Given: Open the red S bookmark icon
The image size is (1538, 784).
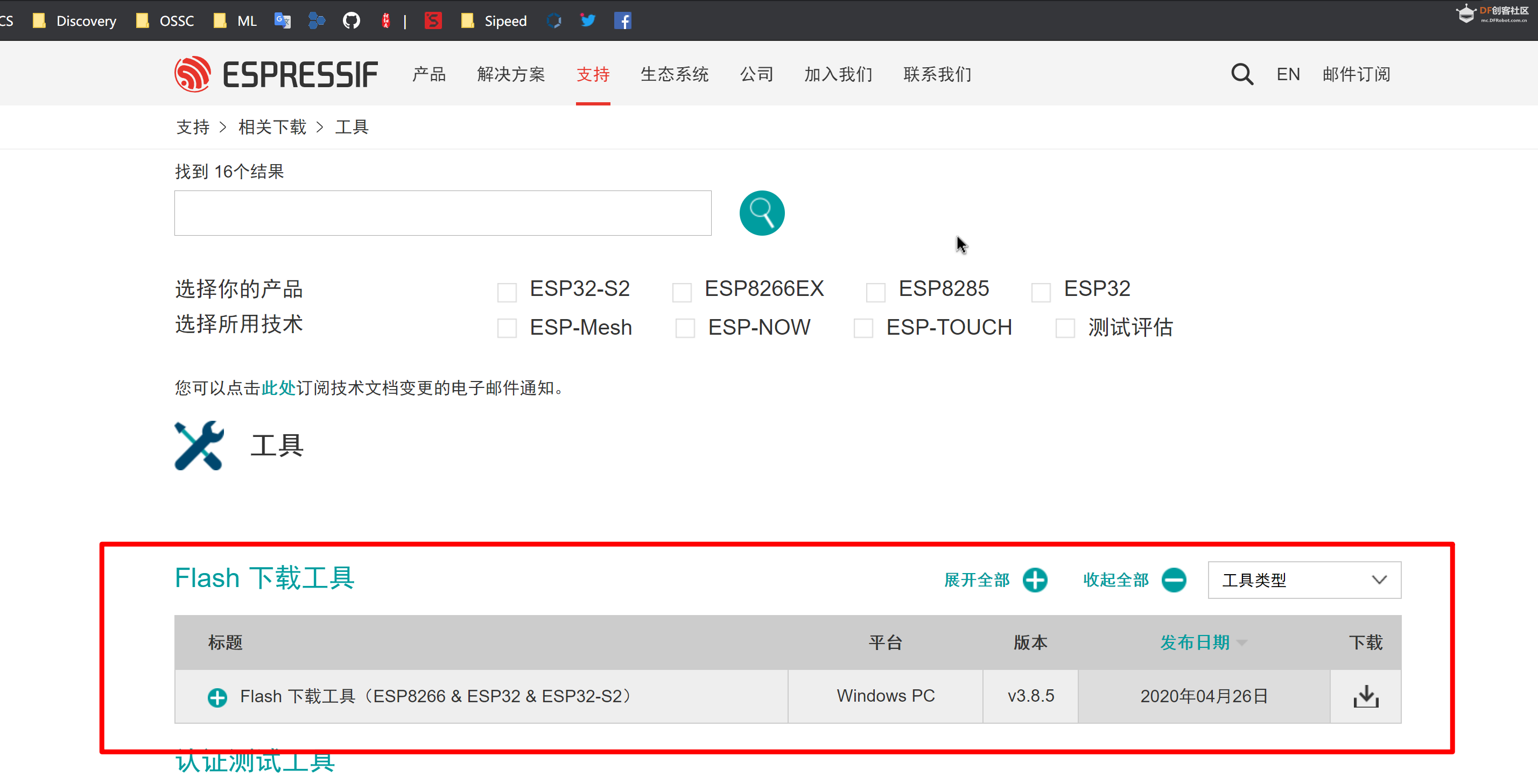Looking at the screenshot, I should (x=433, y=21).
